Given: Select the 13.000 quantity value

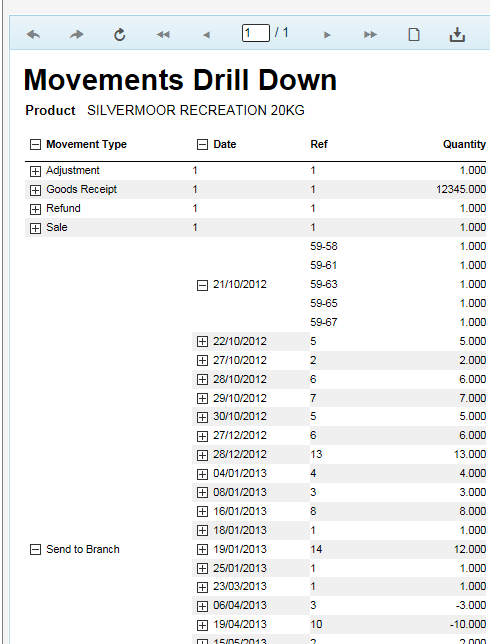Looking at the screenshot, I should (x=470, y=454).
